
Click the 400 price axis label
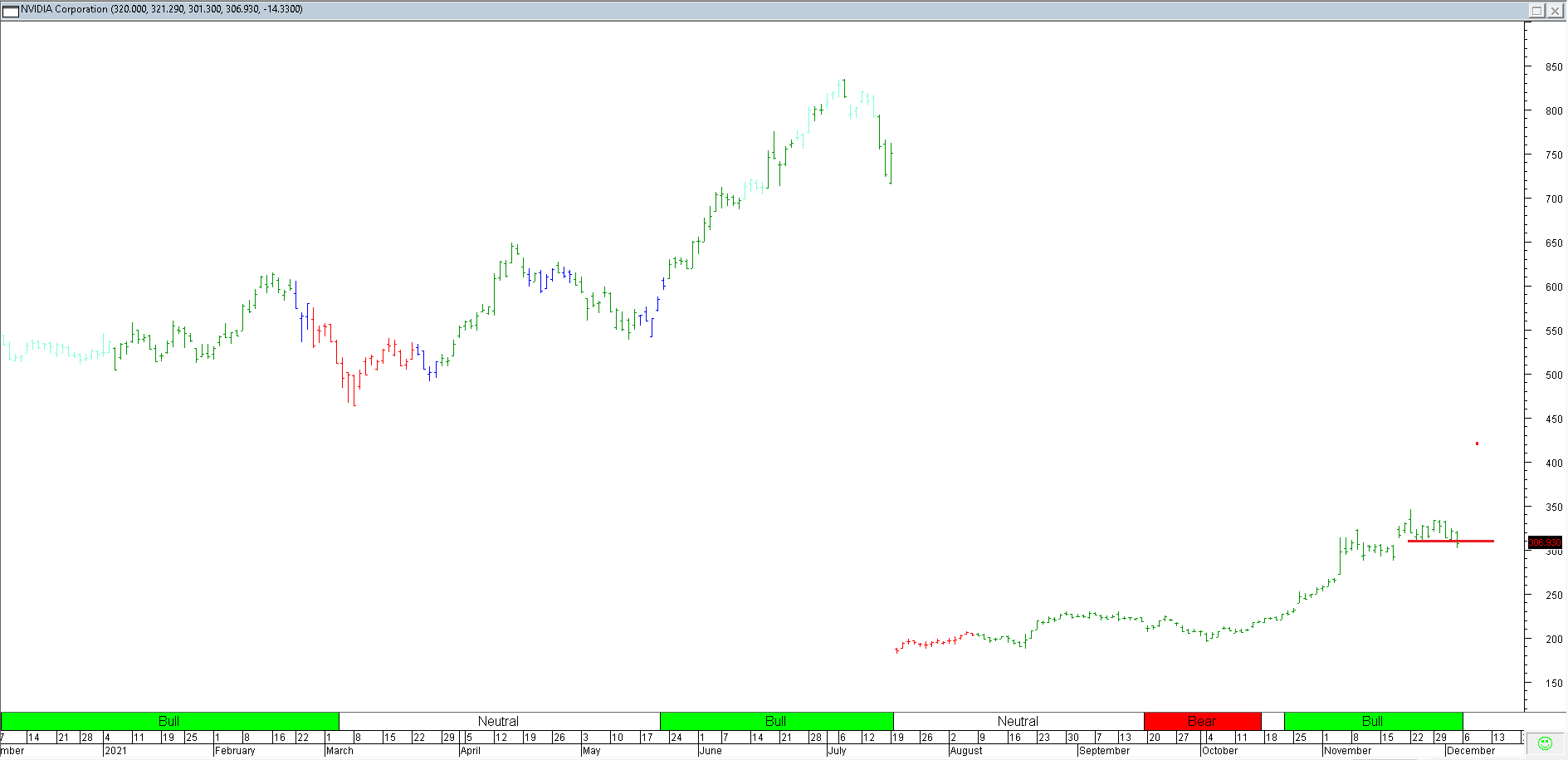pyautogui.click(x=1554, y=463)
